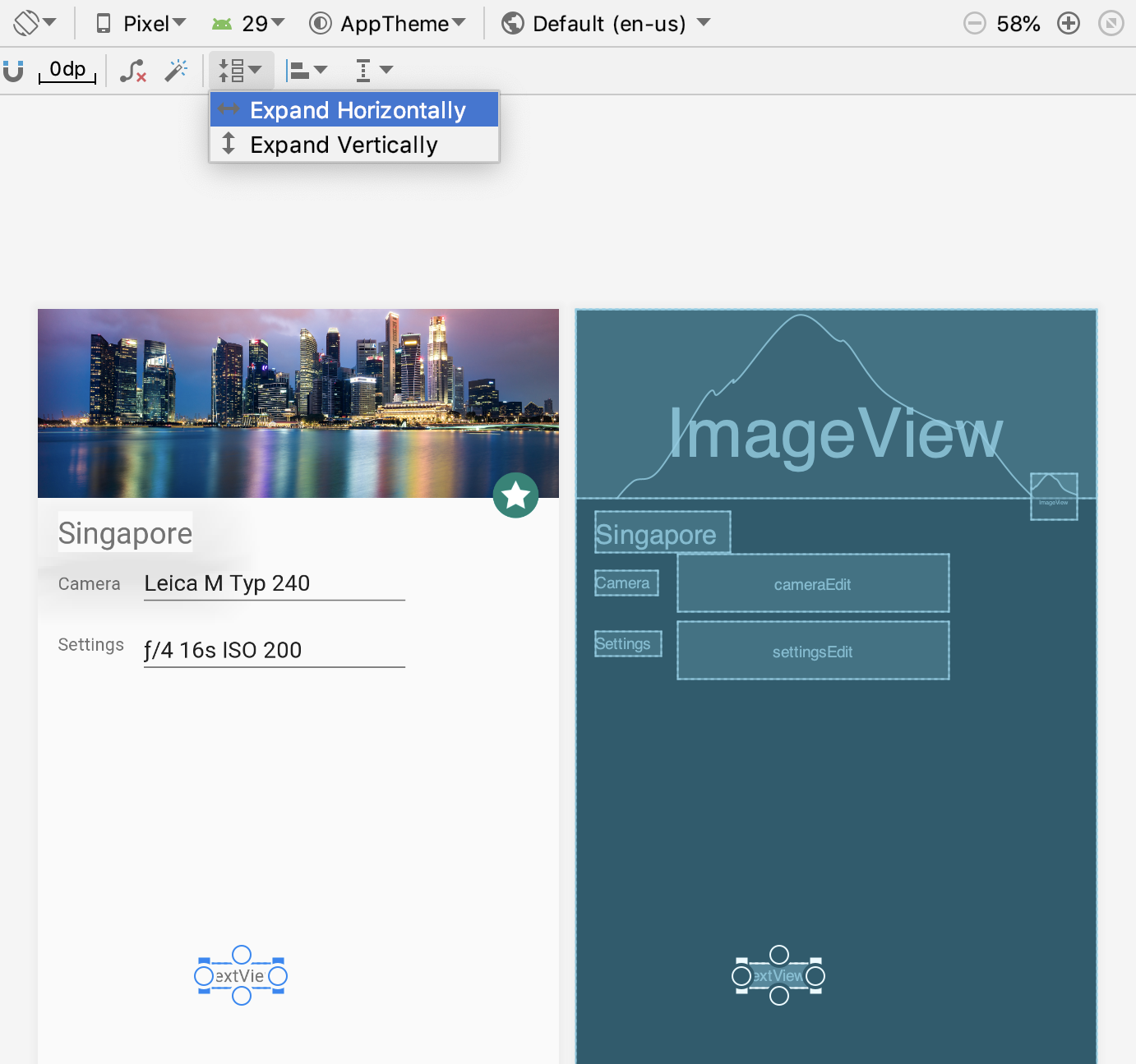Screen dimensions: 1136x1064
Task: Click the zoom to fit screen icon
Action: pos(1111,23)
